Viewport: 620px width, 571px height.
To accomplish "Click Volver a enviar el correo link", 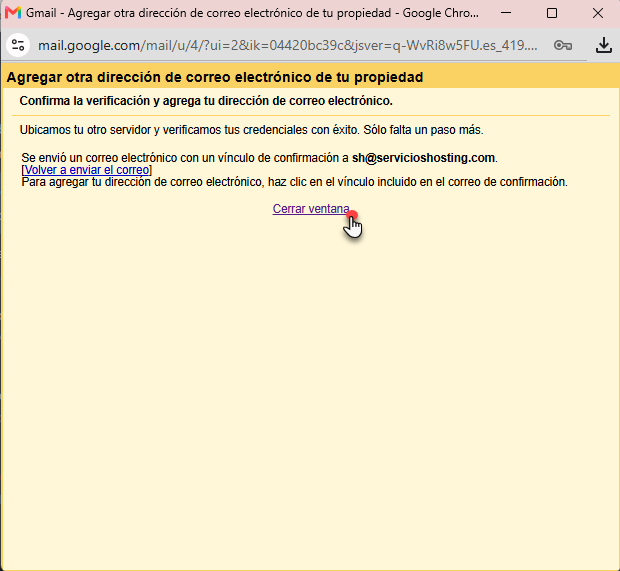I will [87, 170].
